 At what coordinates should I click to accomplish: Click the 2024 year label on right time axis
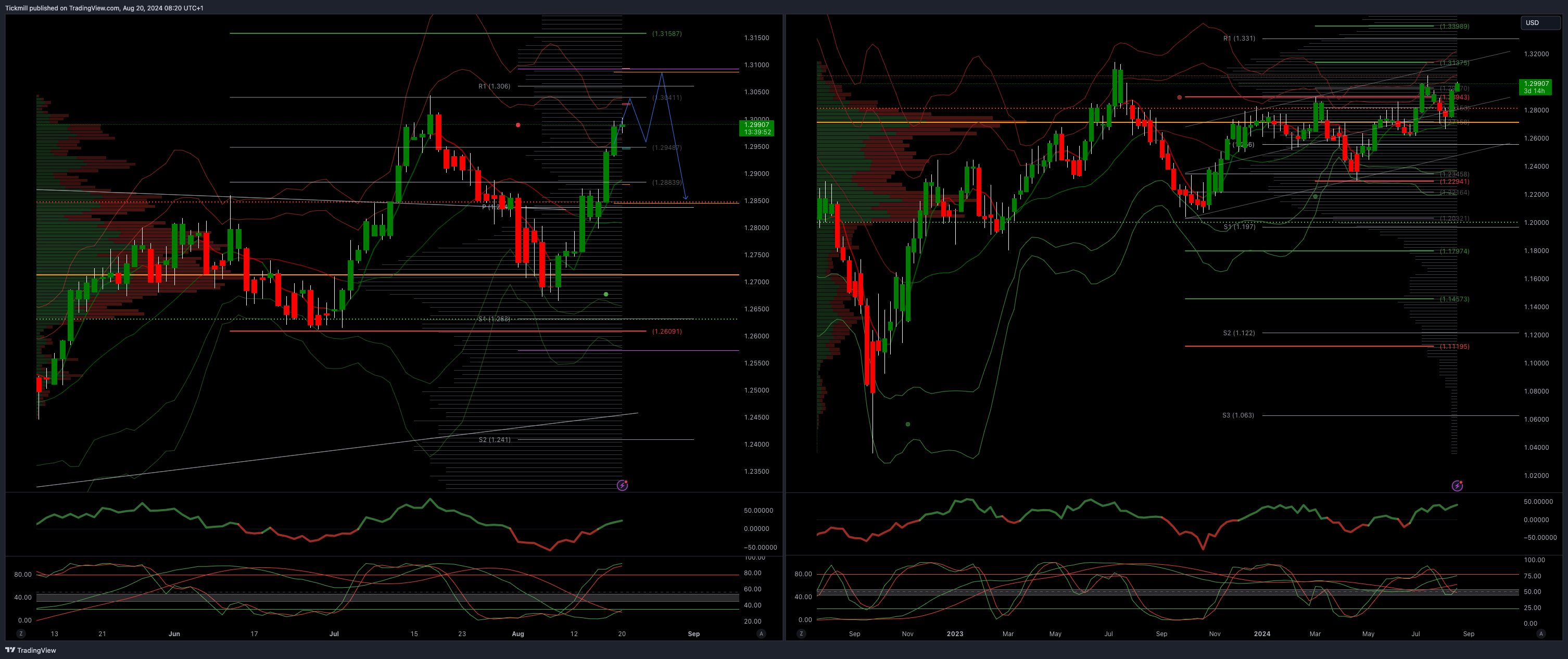[x=1262, y=633]
